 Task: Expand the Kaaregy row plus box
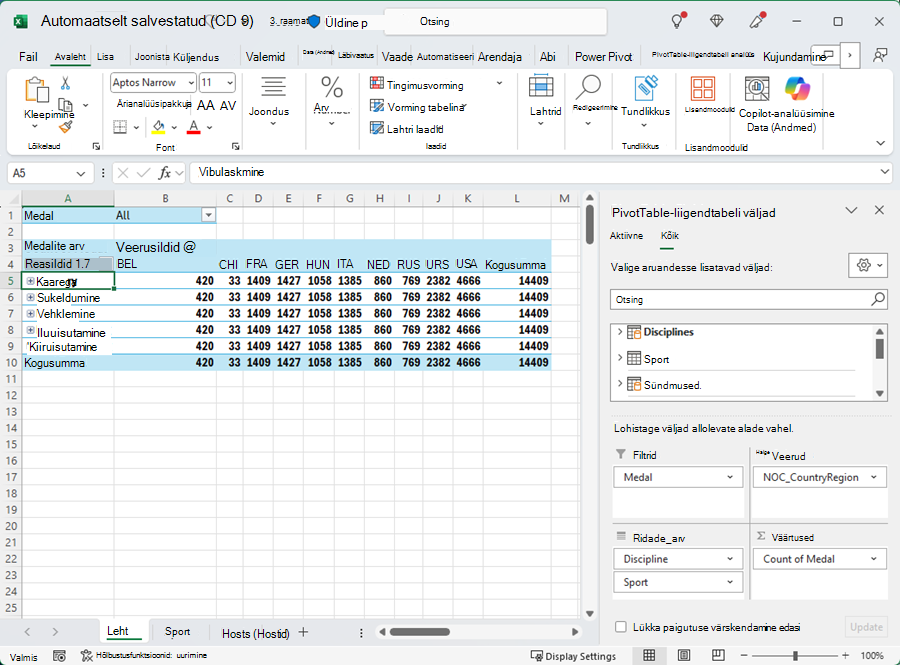(30, 281)
